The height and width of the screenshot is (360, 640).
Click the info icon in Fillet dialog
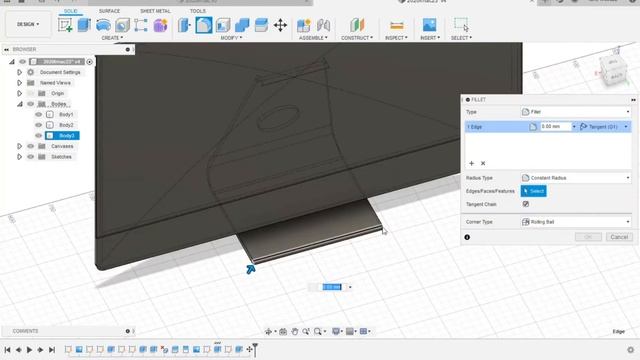pos(467,237)
